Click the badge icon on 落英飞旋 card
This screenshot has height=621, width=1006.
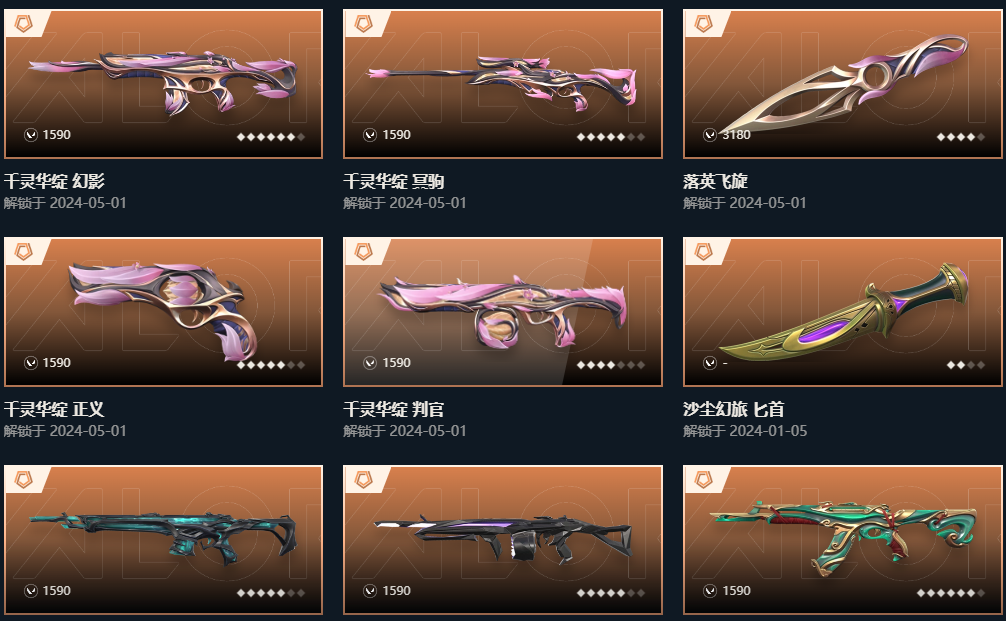pyautogui.click(x=704, y=24)
